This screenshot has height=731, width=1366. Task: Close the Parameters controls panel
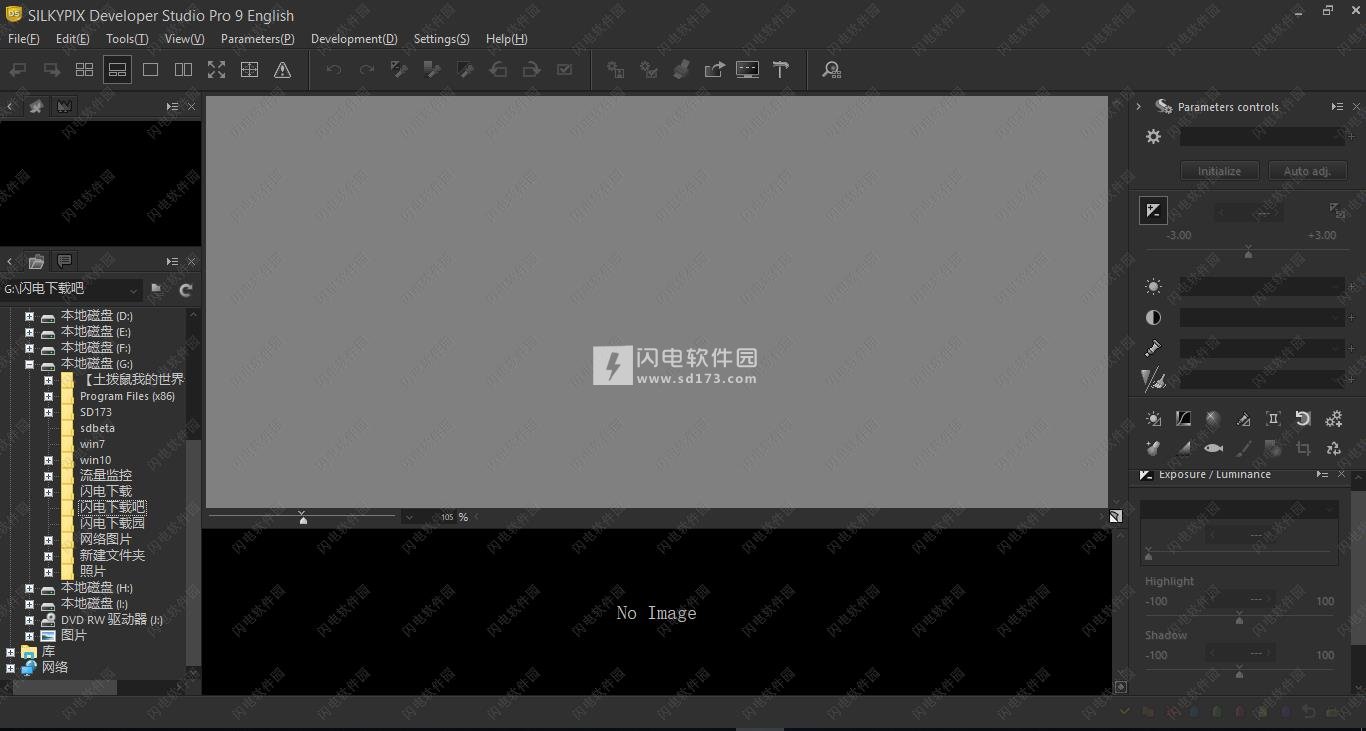(x=1356, y=107)
